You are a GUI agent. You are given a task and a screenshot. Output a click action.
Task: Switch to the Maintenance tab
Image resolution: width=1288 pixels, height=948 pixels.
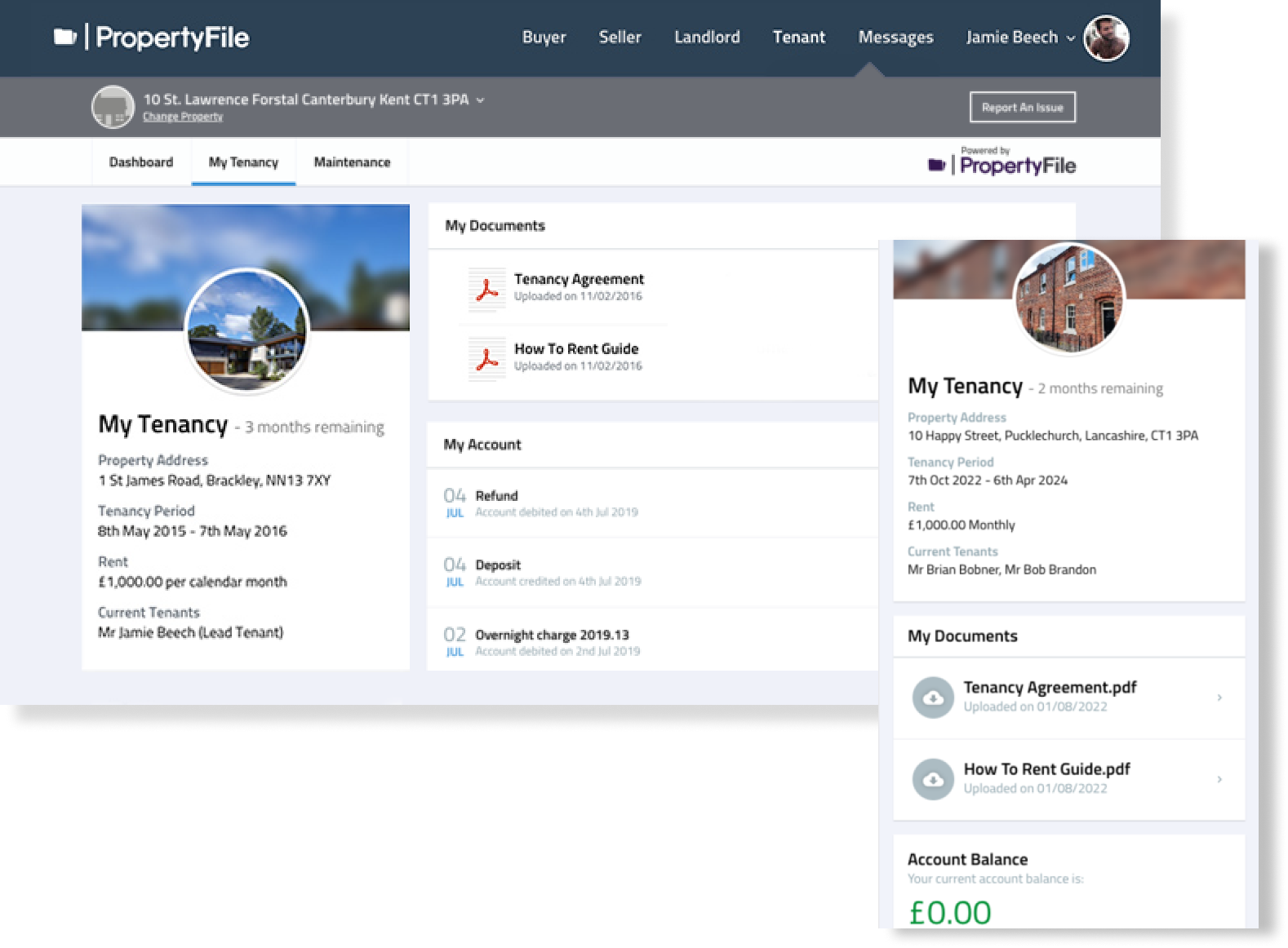[x=352, y=162]
